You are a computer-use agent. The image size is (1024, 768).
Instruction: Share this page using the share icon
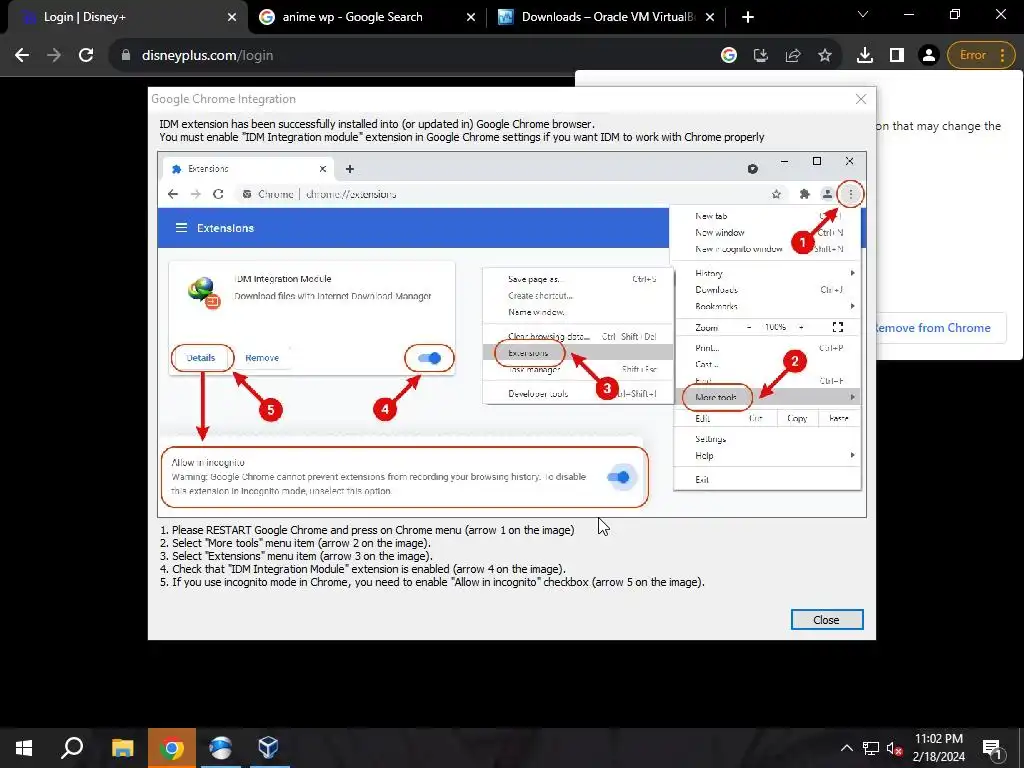(793, 56)
